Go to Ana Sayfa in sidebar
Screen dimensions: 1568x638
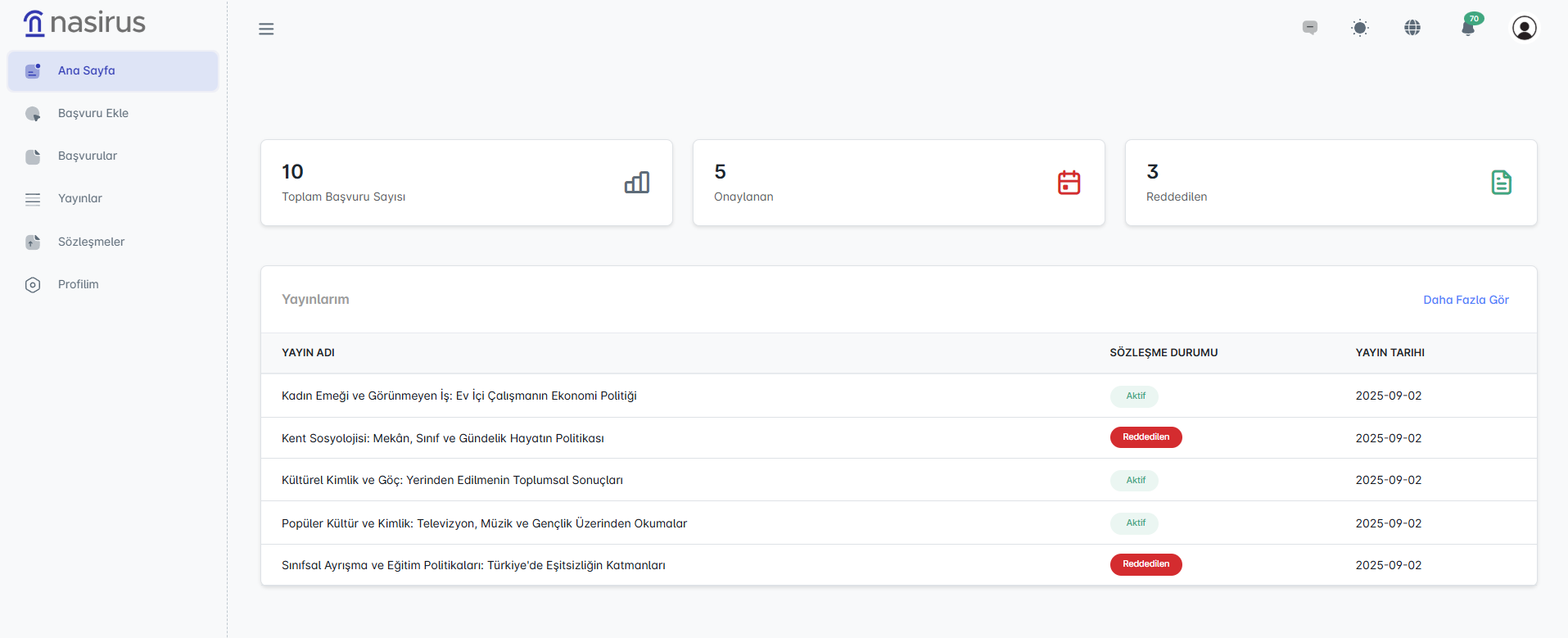pos(86,70)
